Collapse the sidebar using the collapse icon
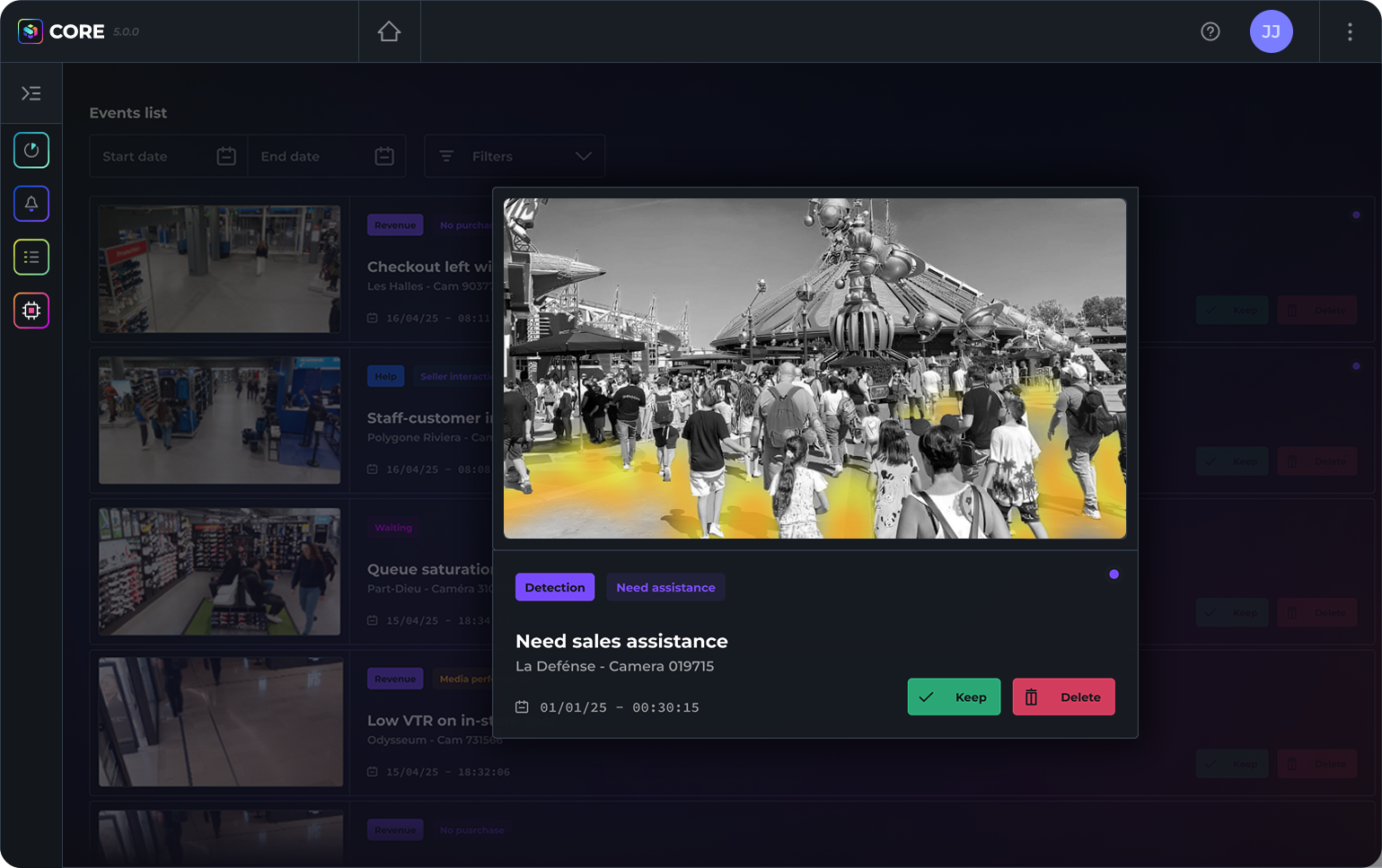 coord(31,92)
